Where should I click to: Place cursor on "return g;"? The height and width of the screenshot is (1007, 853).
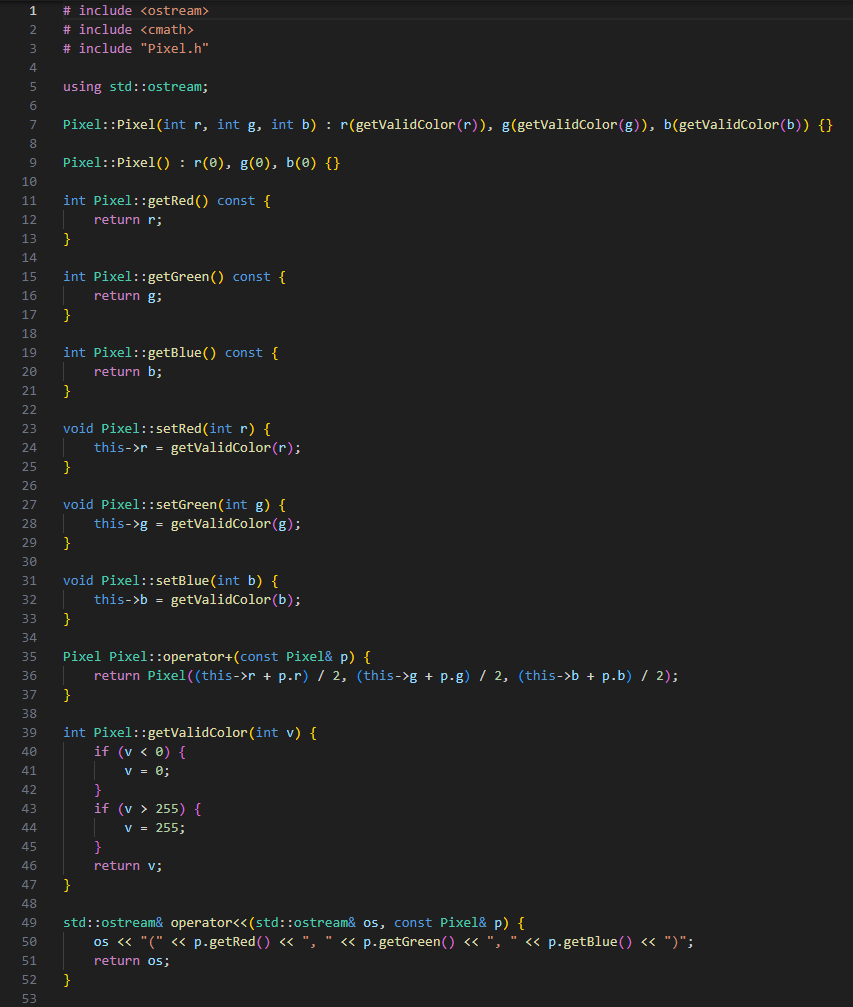click(128, 295)
